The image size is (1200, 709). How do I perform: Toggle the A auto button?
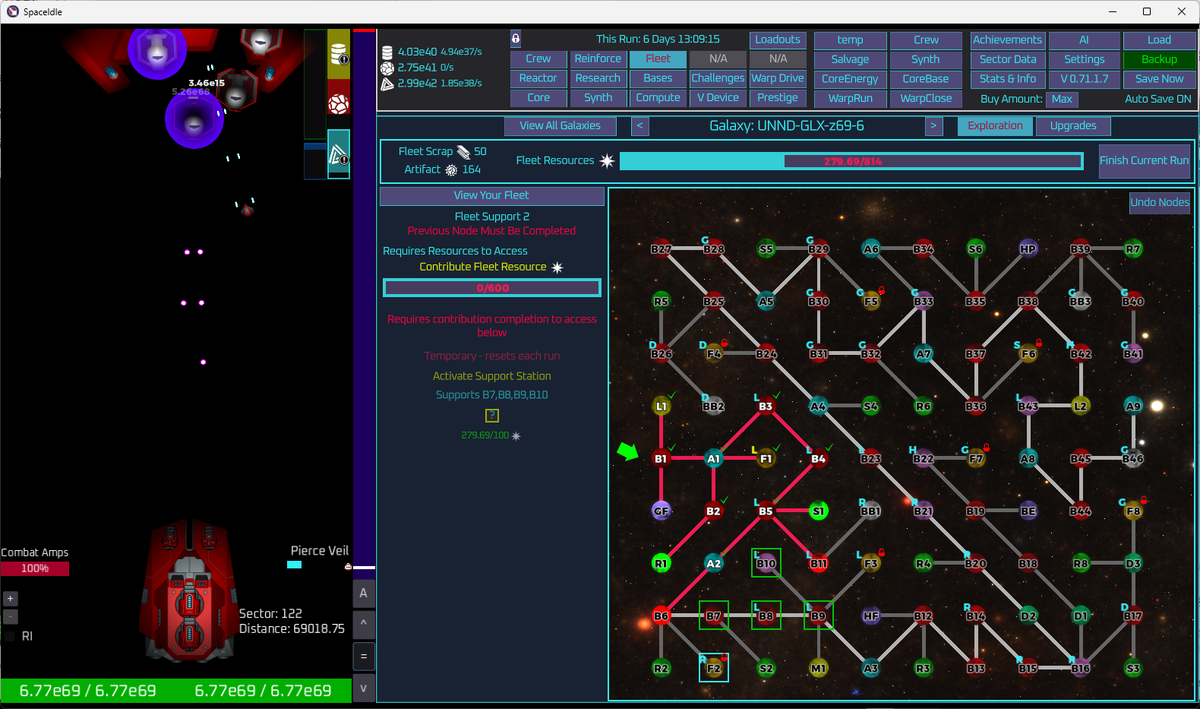[364, 593]
